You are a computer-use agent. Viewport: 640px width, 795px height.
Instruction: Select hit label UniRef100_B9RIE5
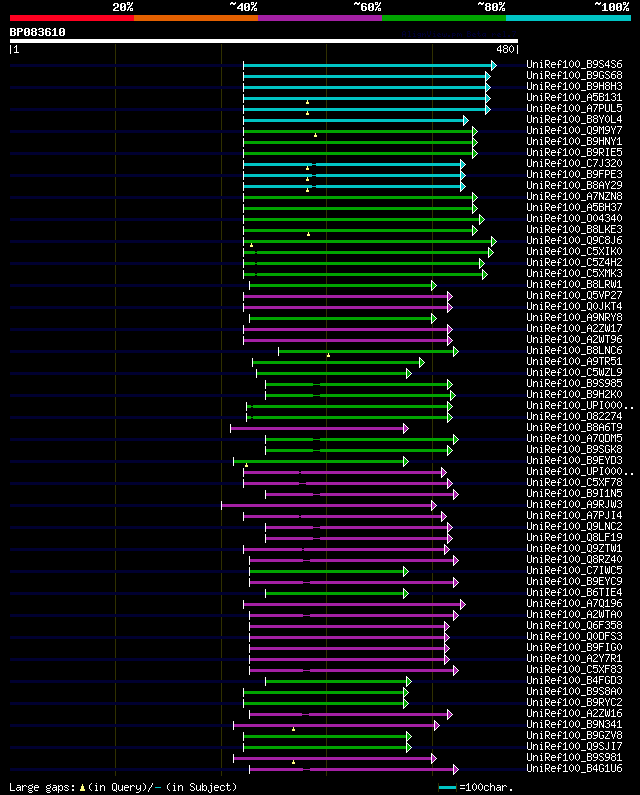pos(574,153)
